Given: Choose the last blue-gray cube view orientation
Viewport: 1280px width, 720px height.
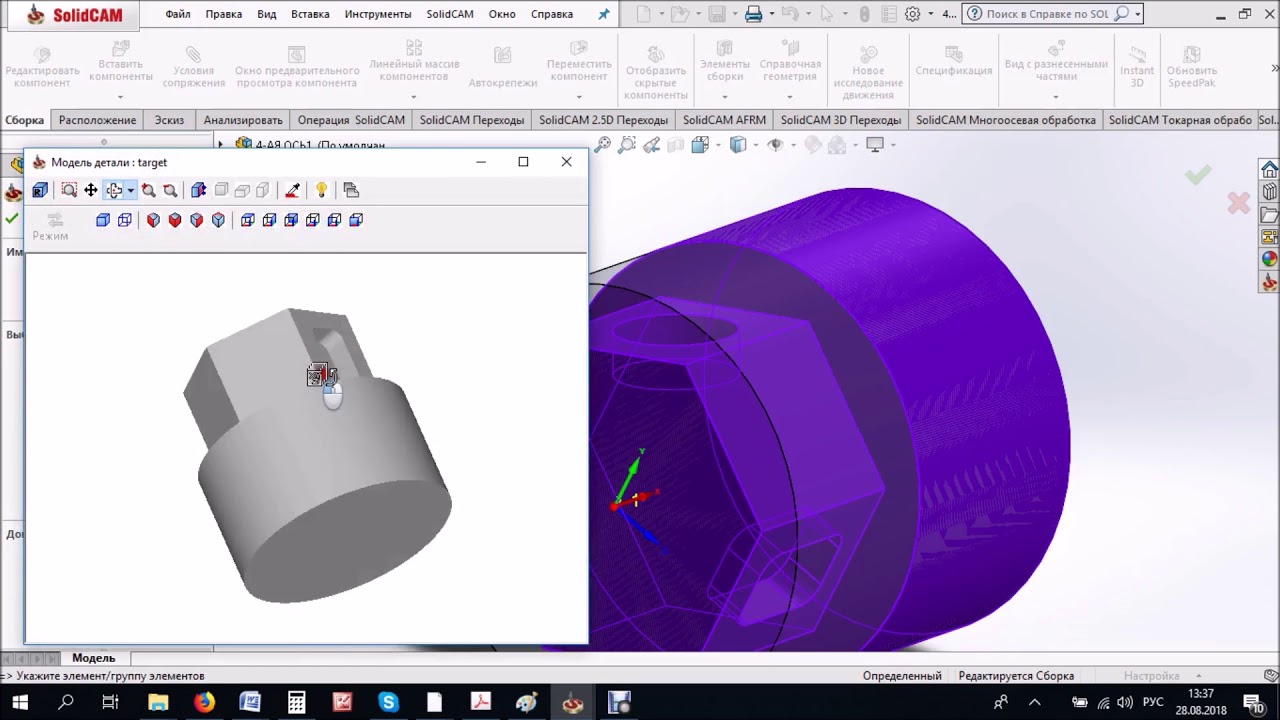Looking at the screenshot, I should tap(219, 220).
